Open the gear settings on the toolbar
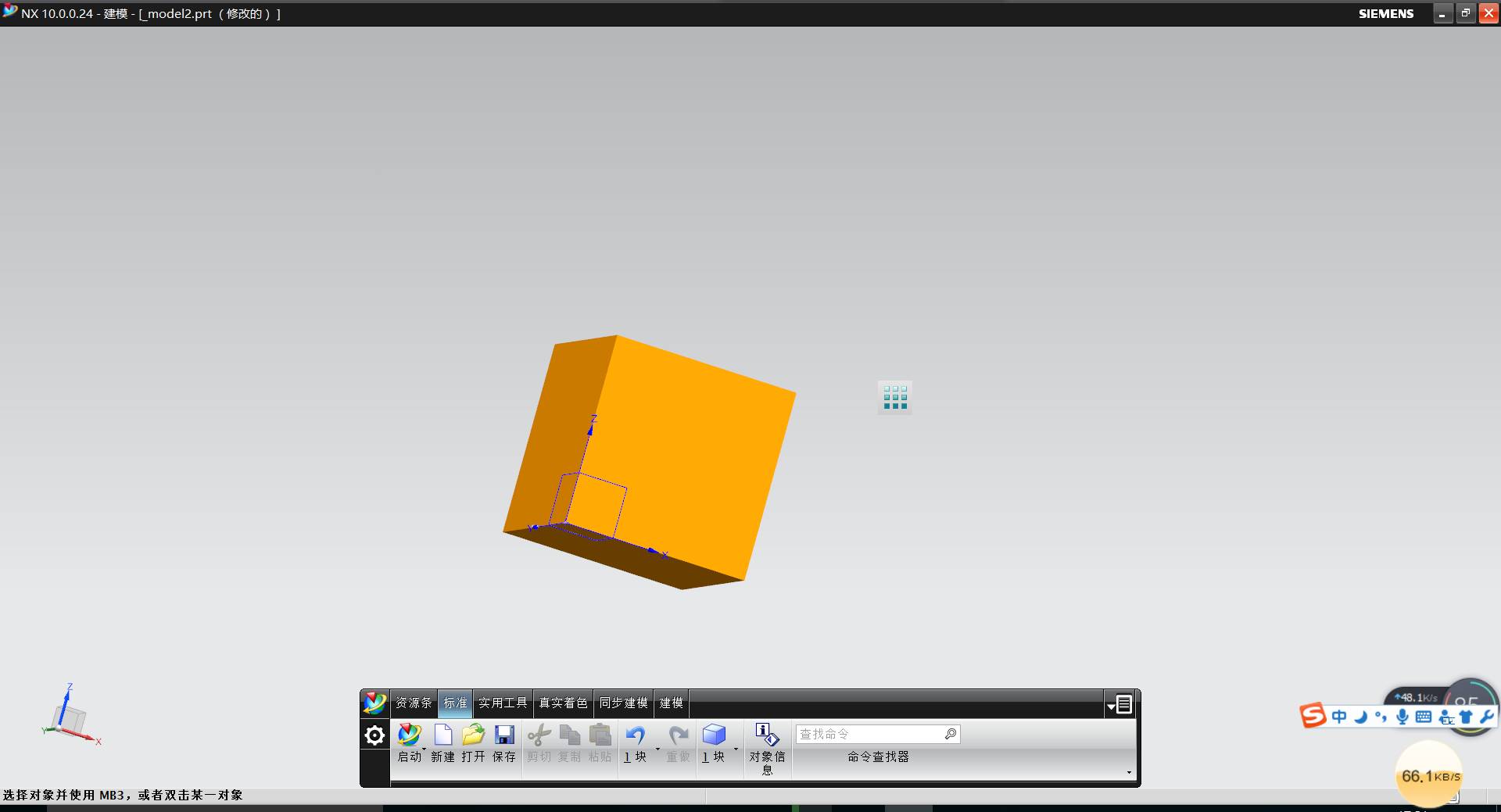The width and height of the screenshot is (1501, 812). pos(374,735)
